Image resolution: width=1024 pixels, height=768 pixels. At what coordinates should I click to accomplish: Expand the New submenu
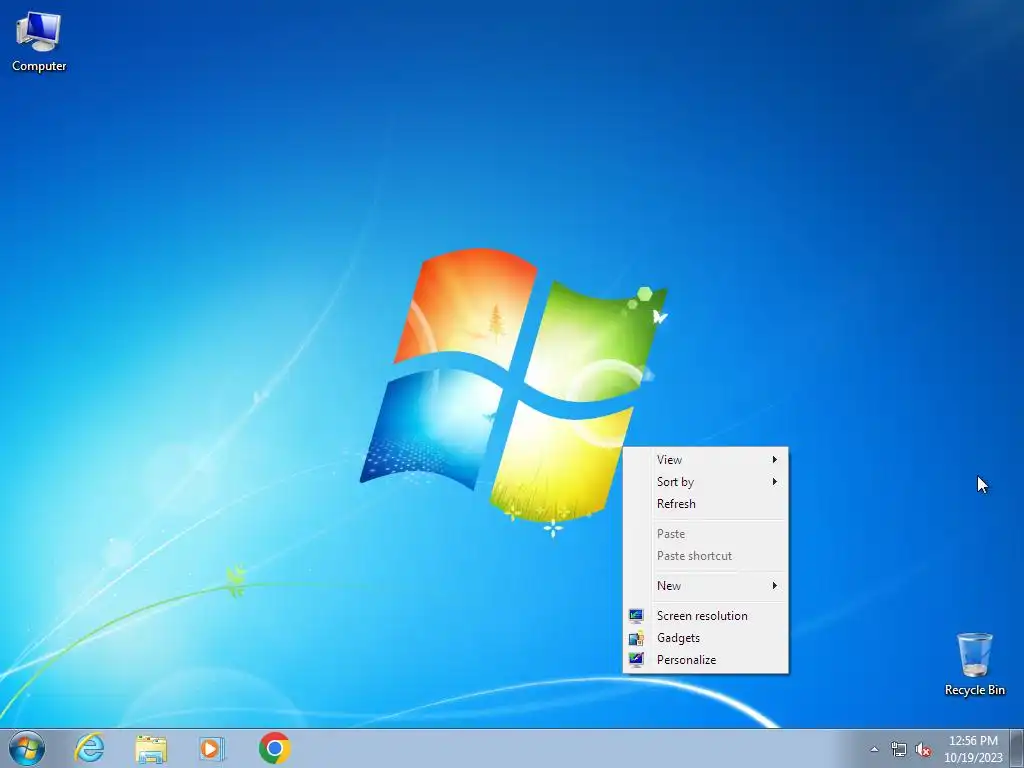tap(705, 586)
